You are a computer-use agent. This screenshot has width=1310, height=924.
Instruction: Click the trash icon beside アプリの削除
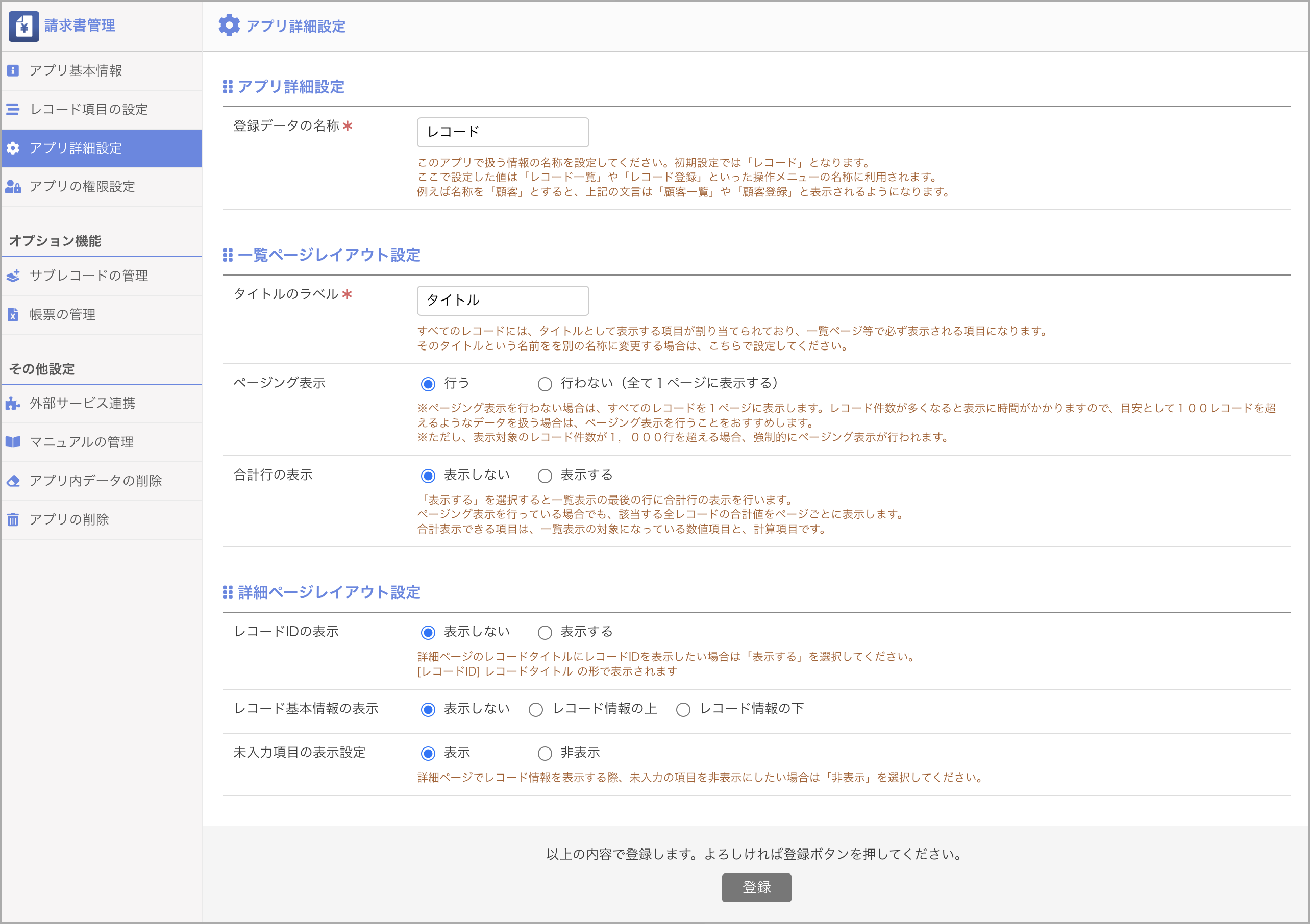pos(13,519)
